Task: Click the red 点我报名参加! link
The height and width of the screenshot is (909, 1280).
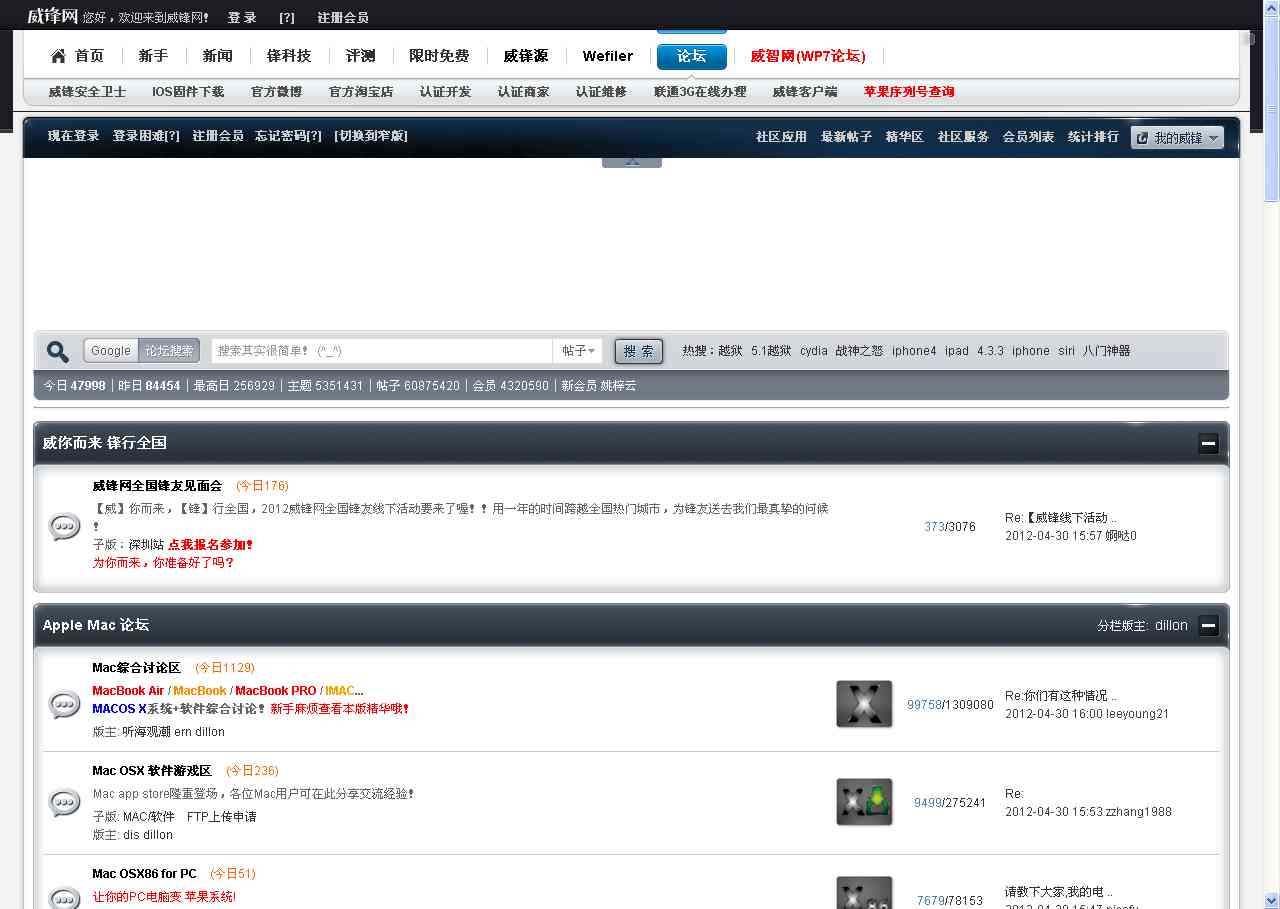Action: [211, 545]
